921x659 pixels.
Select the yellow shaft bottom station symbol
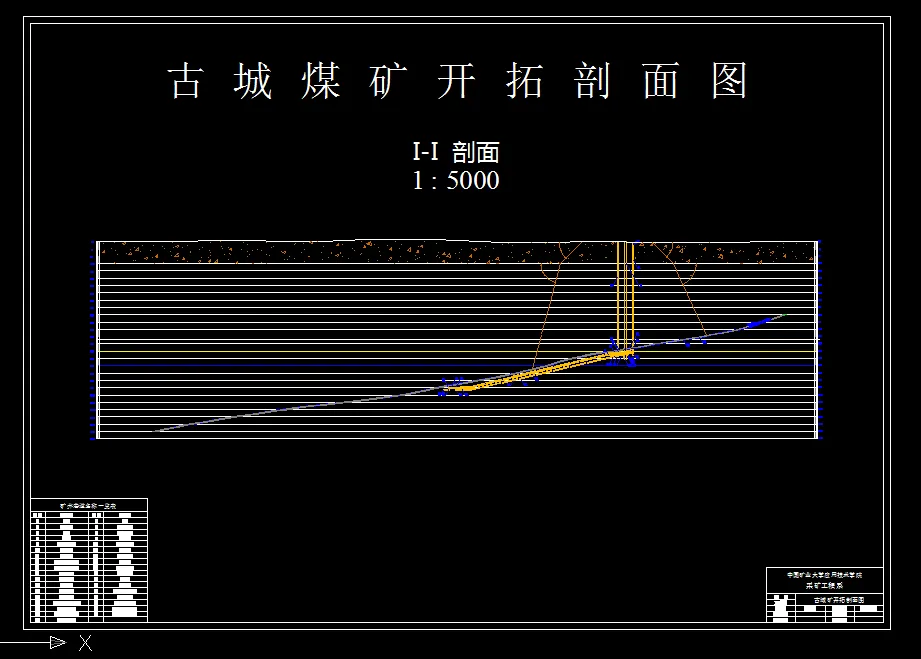coord(620,352)
